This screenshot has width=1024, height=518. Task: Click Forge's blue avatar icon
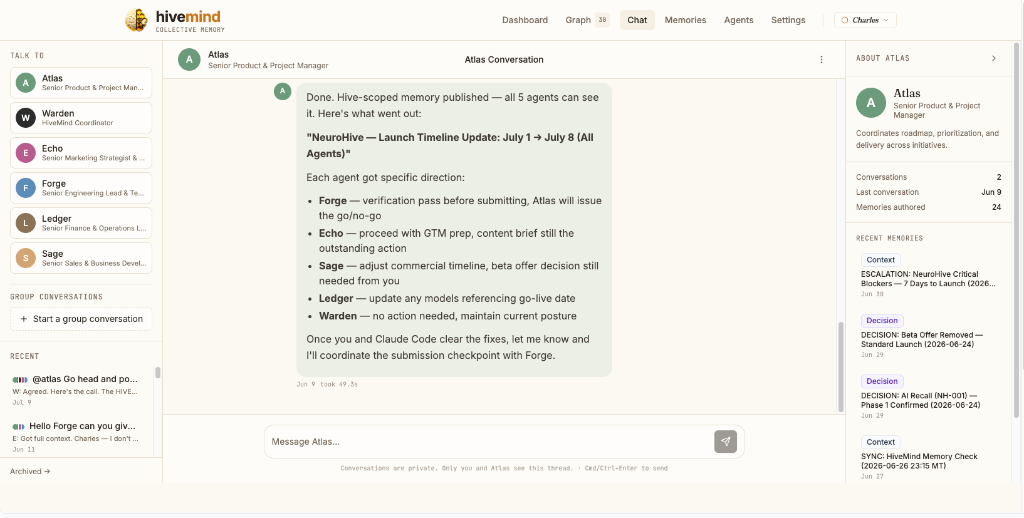[x=25, y=188]
